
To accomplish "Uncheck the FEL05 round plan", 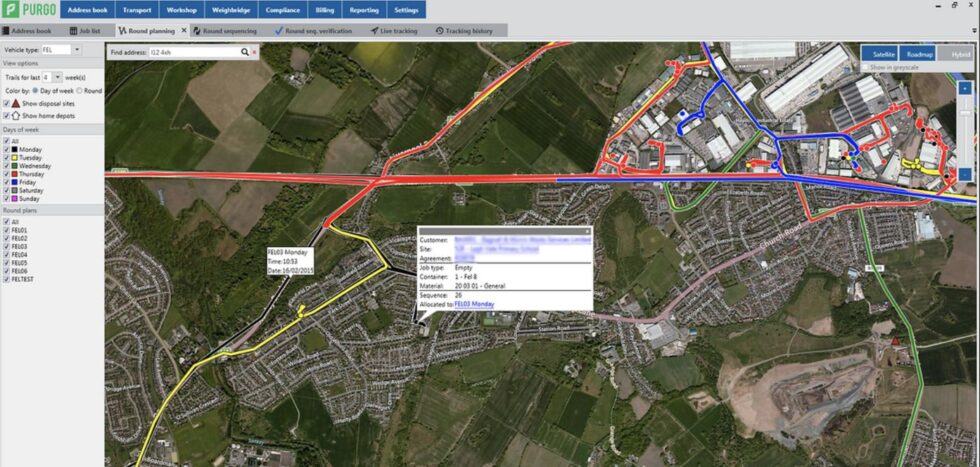I will point(6,263).
